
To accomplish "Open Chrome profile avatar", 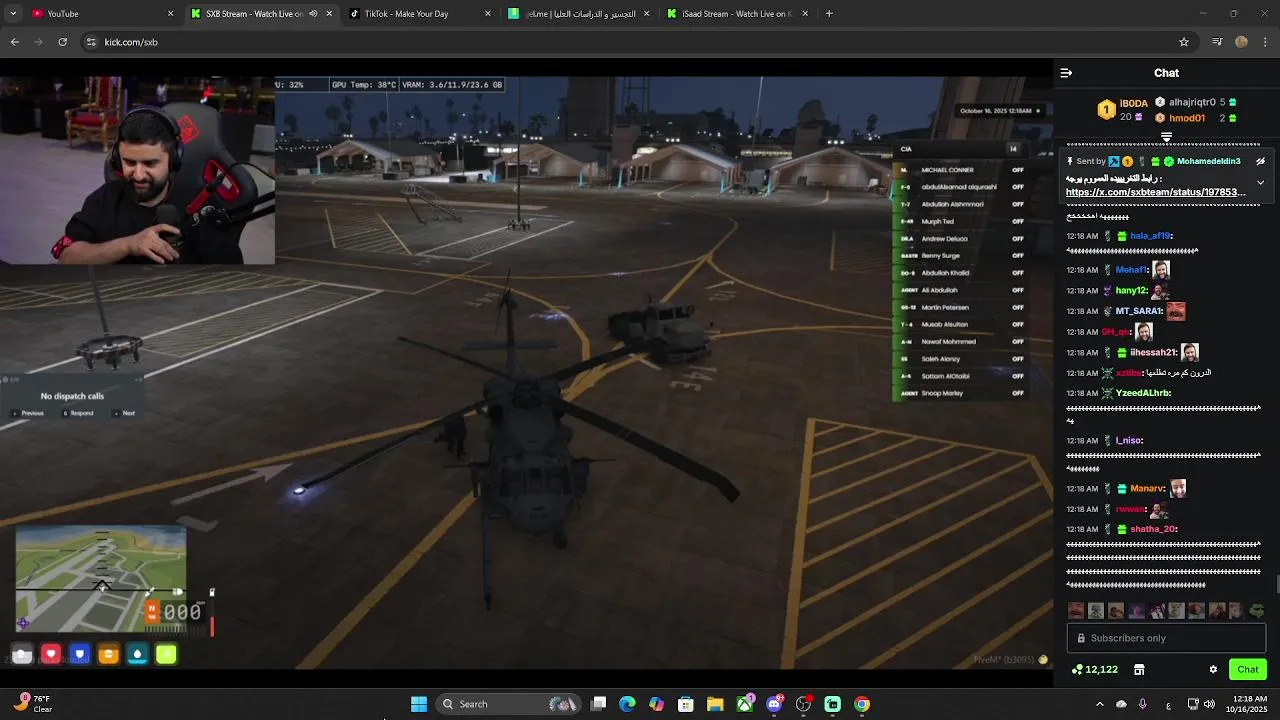I will pos(1241,42).
